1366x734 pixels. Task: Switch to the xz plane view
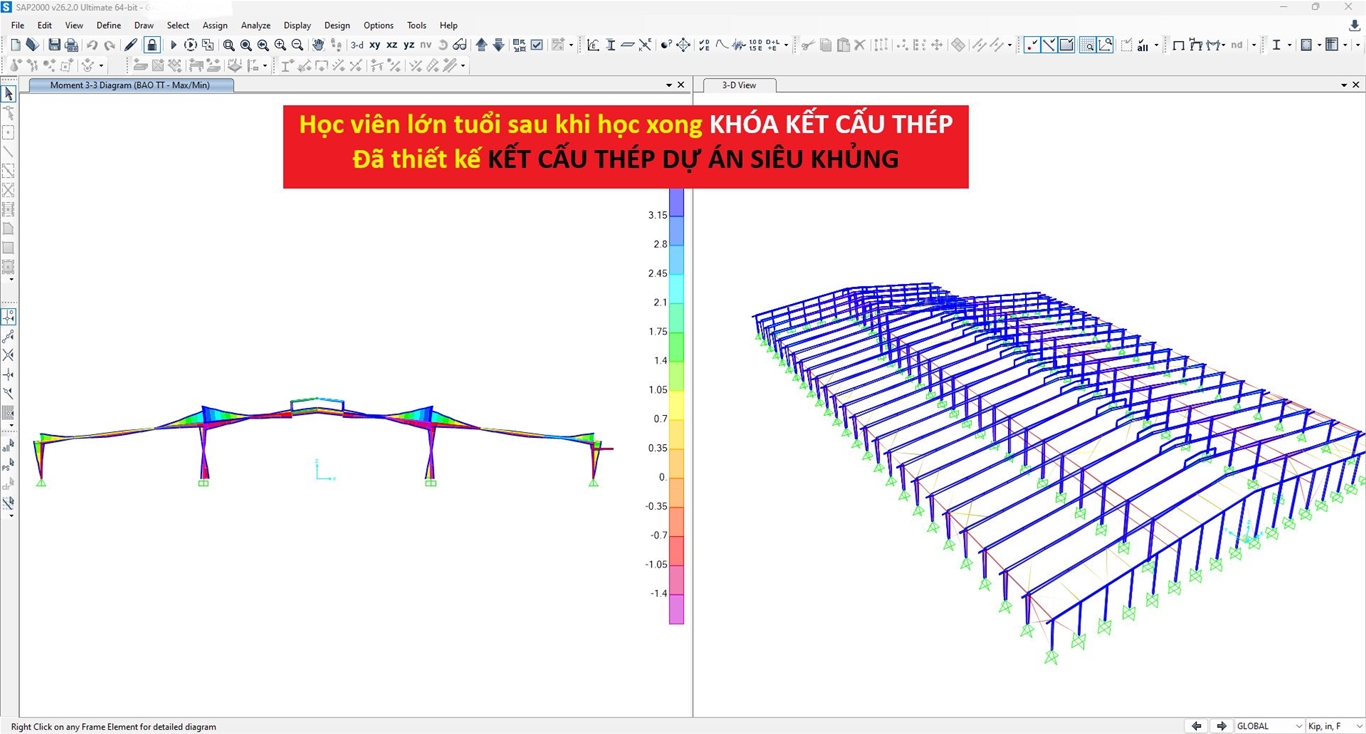click(x=392, y=45)
